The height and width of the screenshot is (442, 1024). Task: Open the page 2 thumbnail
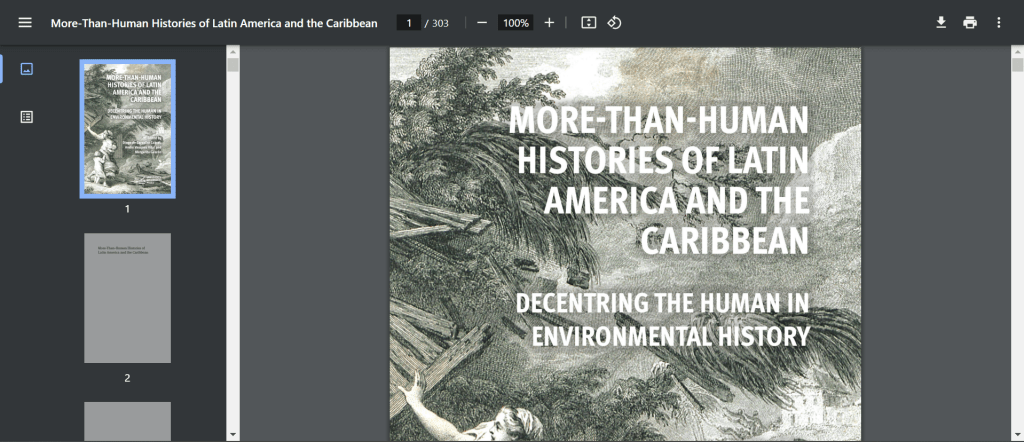pos(127,298)
